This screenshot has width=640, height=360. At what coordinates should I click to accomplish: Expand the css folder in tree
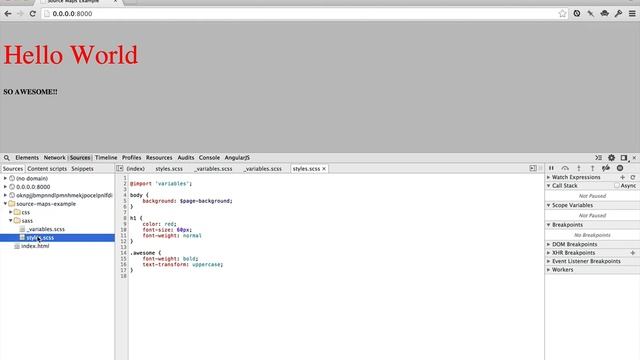[x=11, y=212]
